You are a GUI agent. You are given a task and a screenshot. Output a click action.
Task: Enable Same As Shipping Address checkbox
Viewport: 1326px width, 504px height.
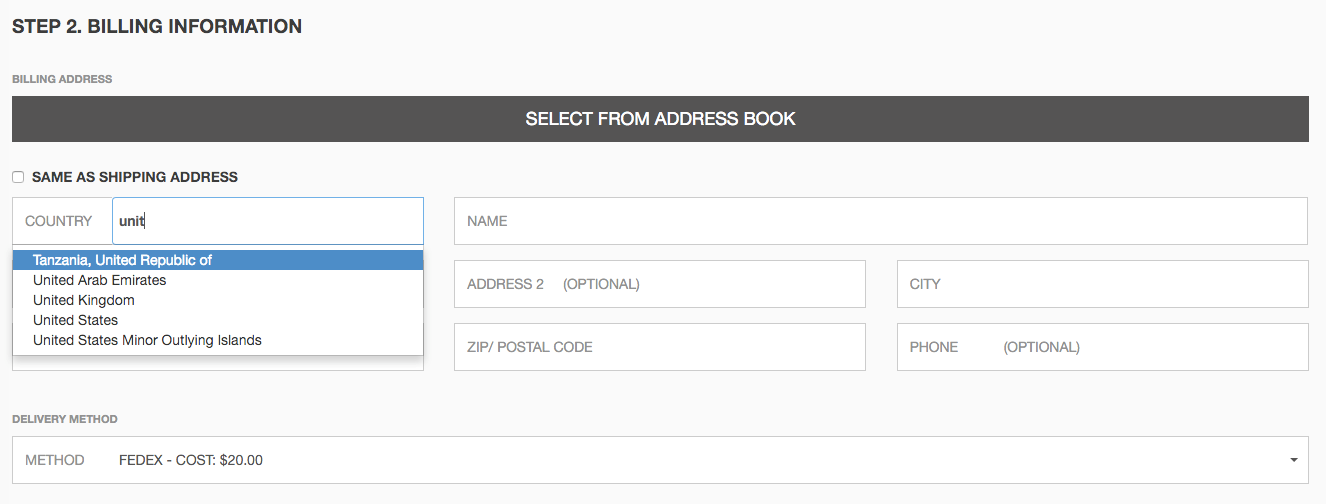[x=18, y=177]
